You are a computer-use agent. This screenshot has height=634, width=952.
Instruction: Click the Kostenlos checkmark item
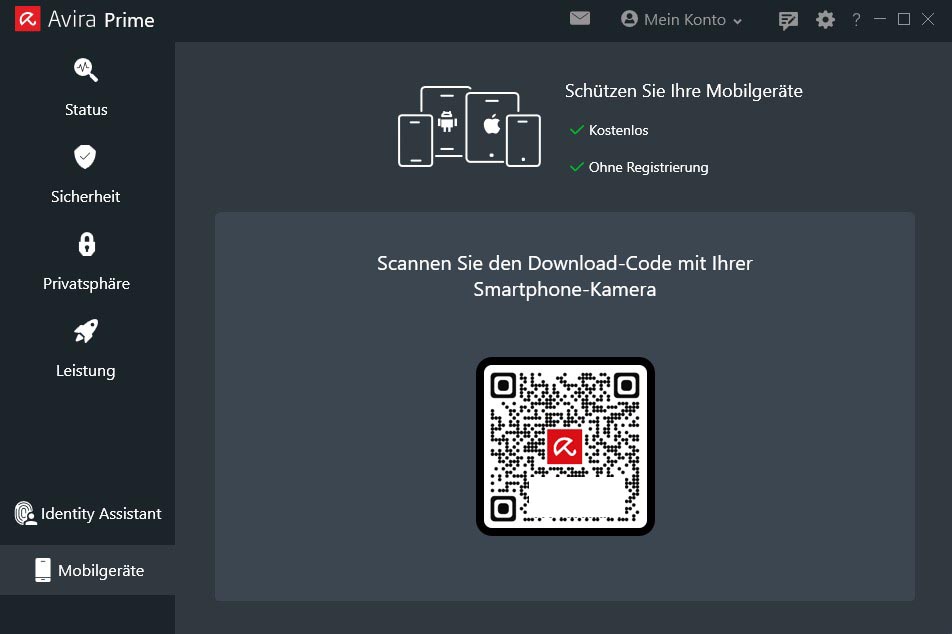pos(609,130)
